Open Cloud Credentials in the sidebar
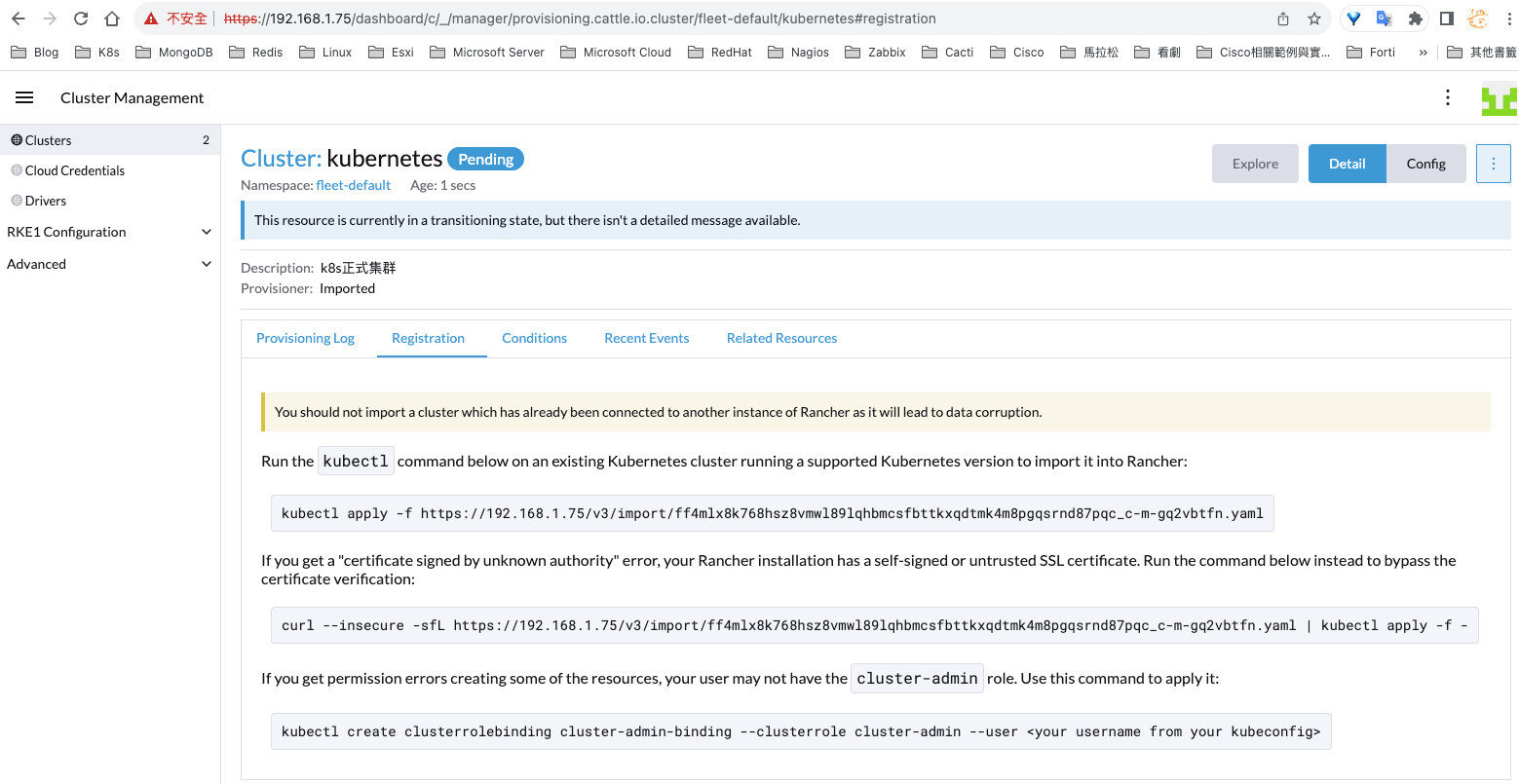Image resolution: width=1519 pixels, height=784 pixels. 109,170
